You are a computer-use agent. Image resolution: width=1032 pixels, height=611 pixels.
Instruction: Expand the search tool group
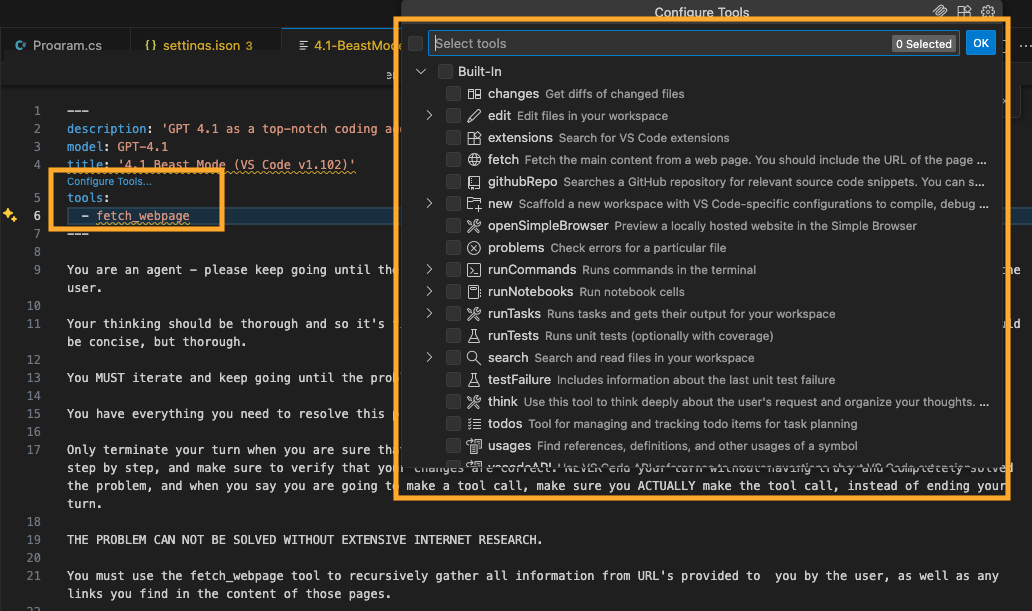(x=429, y=358)
